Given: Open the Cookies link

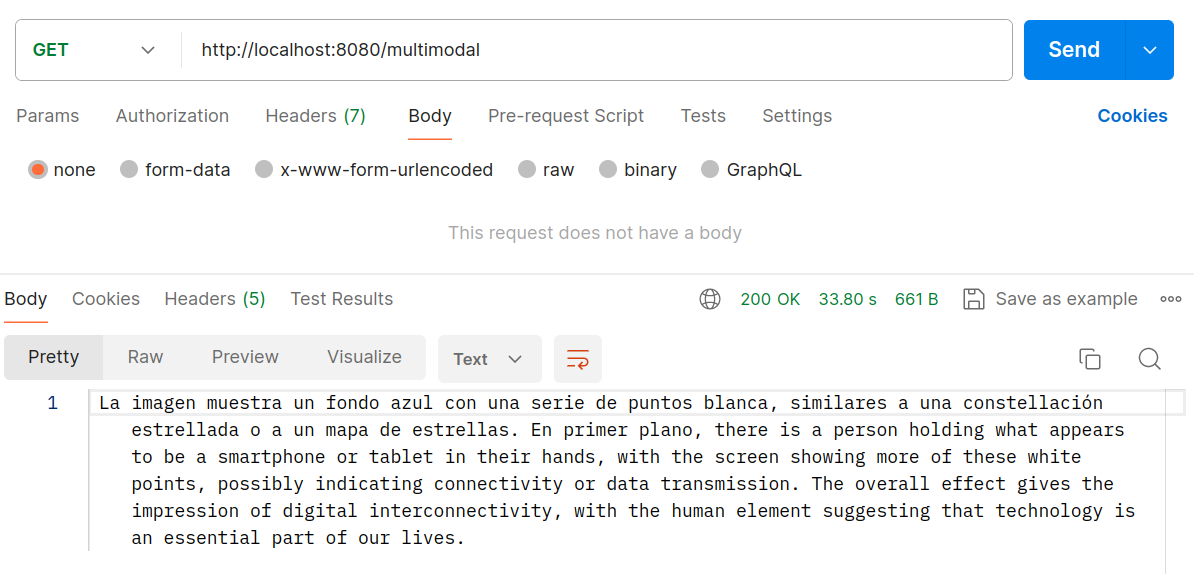Looking at the screenshot, I should [x=1132, y=116].
